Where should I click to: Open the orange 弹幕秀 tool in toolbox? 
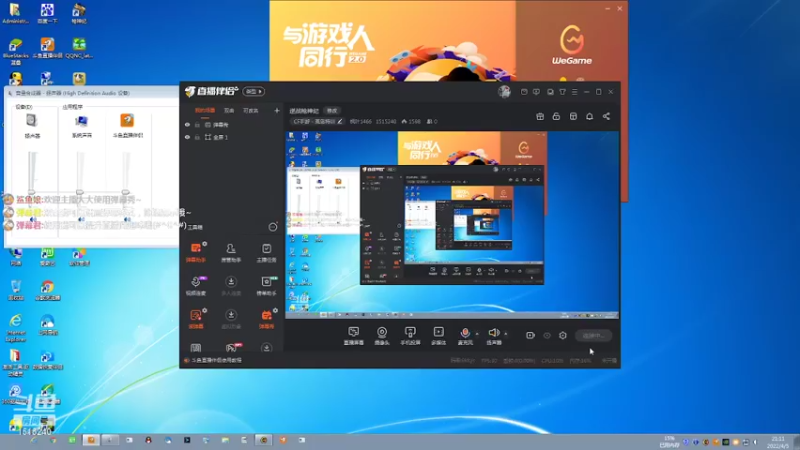tap(266, 318)
